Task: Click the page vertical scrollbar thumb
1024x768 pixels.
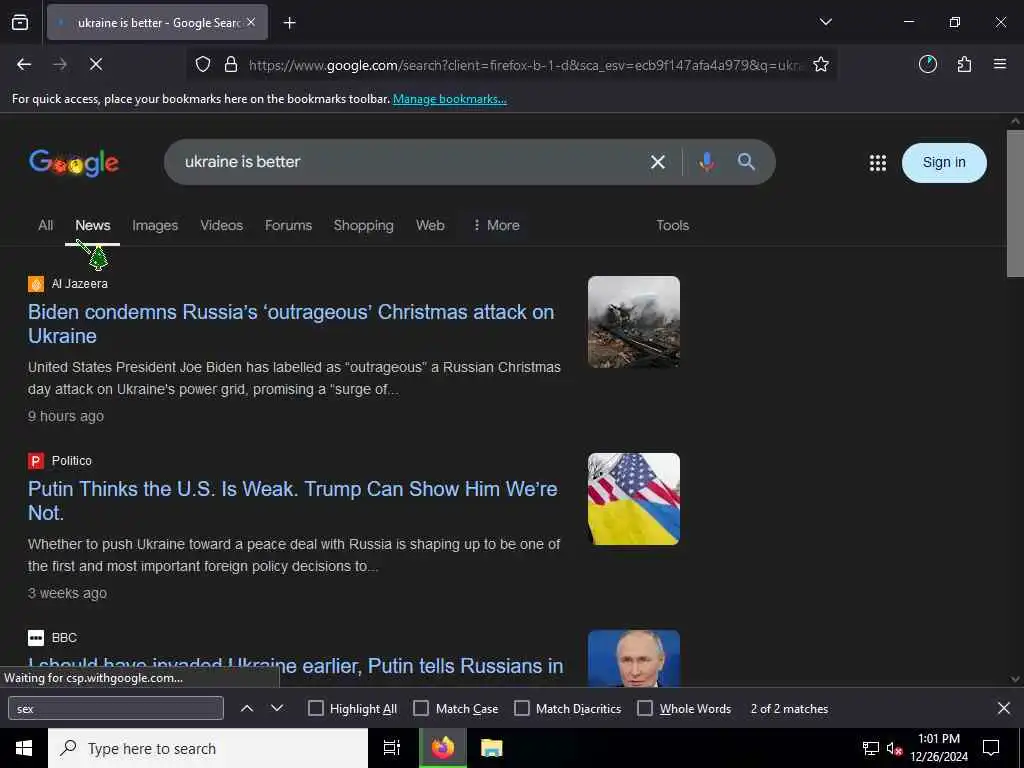Action: [x=1015, y=204]
